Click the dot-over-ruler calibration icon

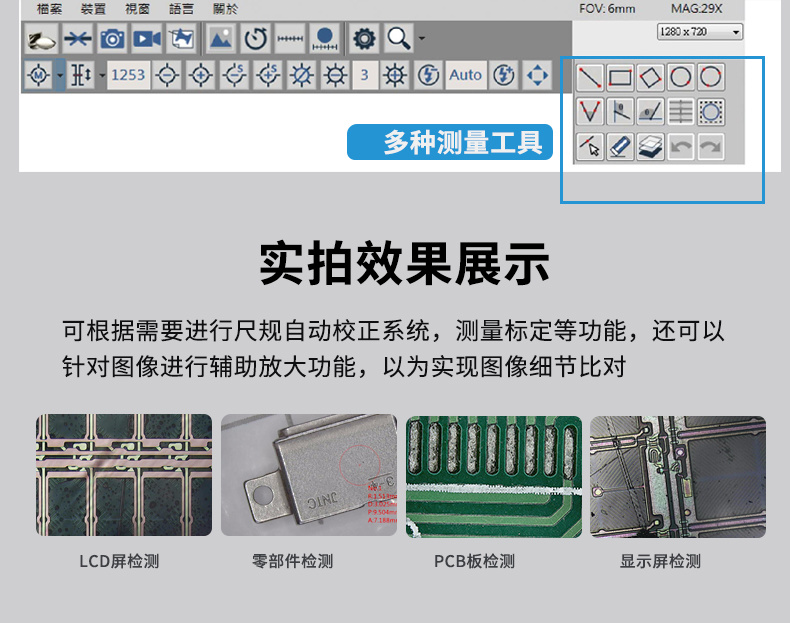coord(325,38)
